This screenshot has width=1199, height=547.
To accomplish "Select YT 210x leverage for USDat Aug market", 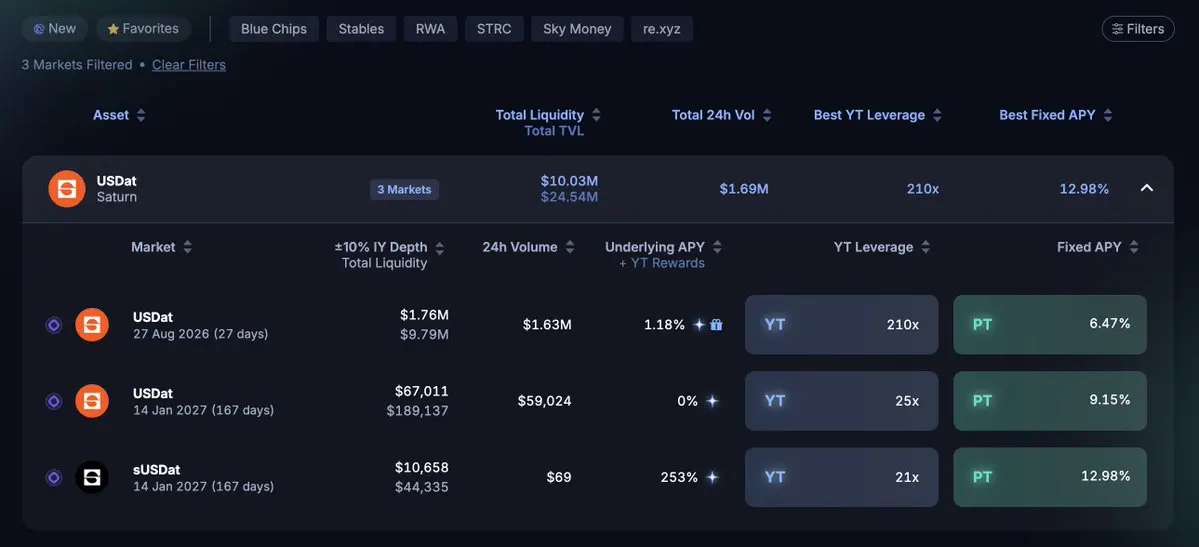I will point(842,324).
